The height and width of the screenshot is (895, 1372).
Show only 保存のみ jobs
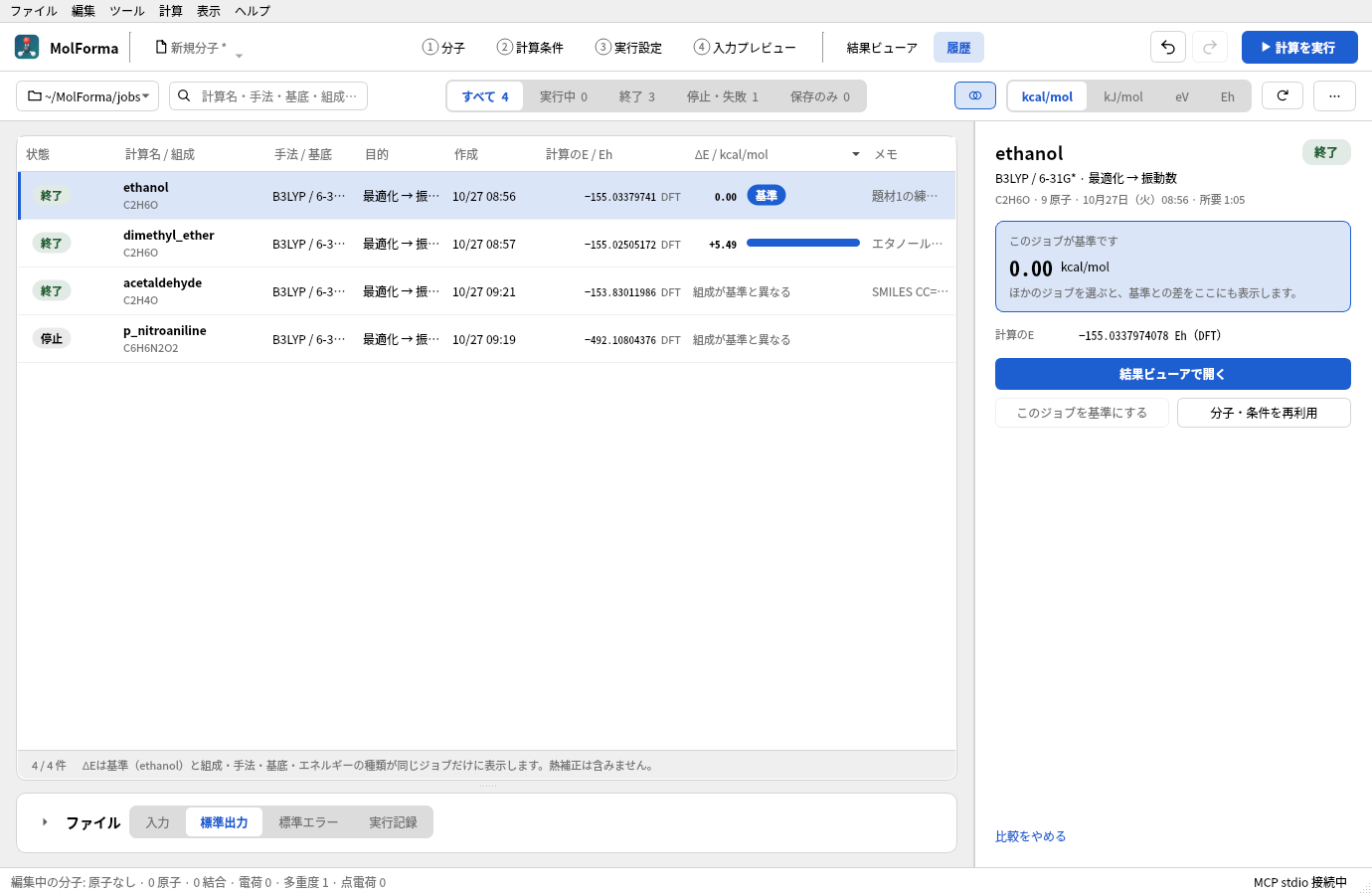pos(820,96)
